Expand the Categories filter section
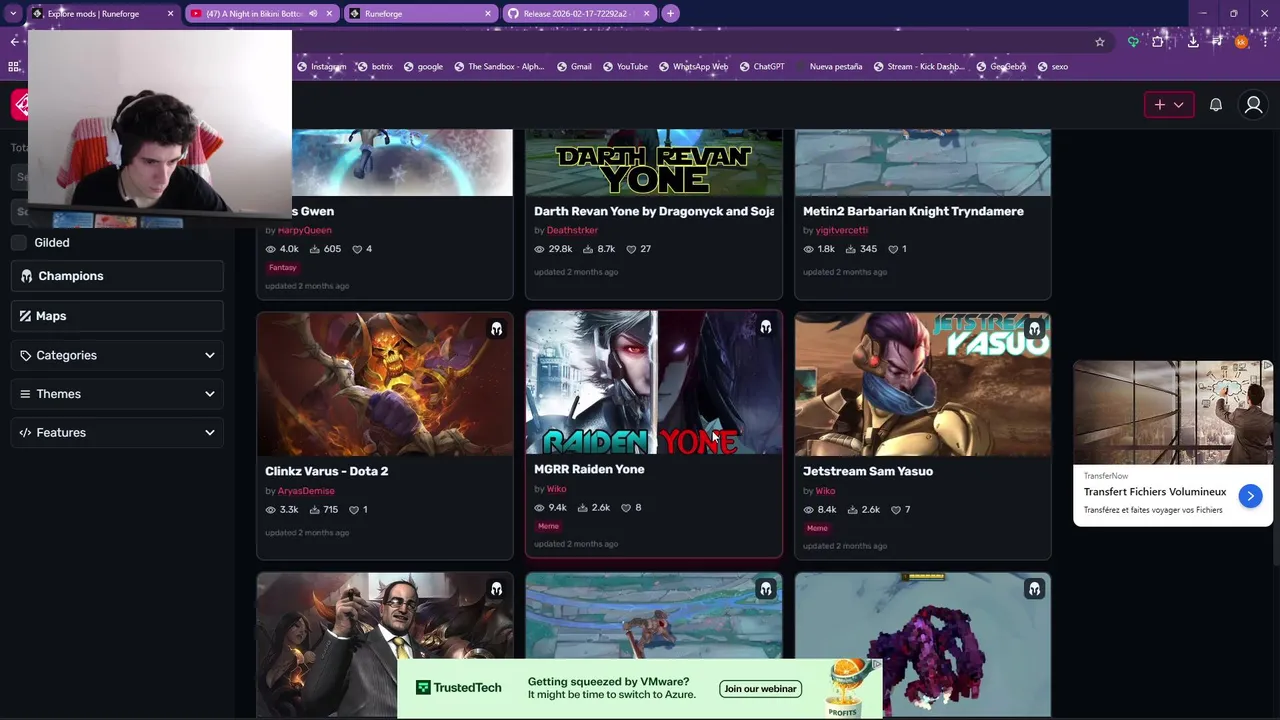 [117, 355]
